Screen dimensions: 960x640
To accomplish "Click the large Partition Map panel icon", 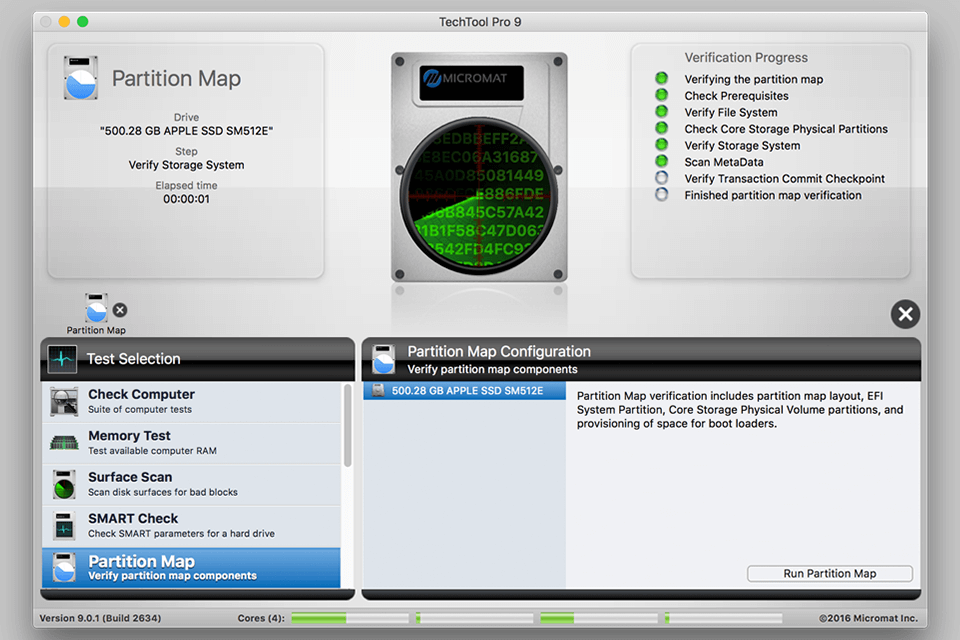I will pyautogui.click(x=81, y=78).
